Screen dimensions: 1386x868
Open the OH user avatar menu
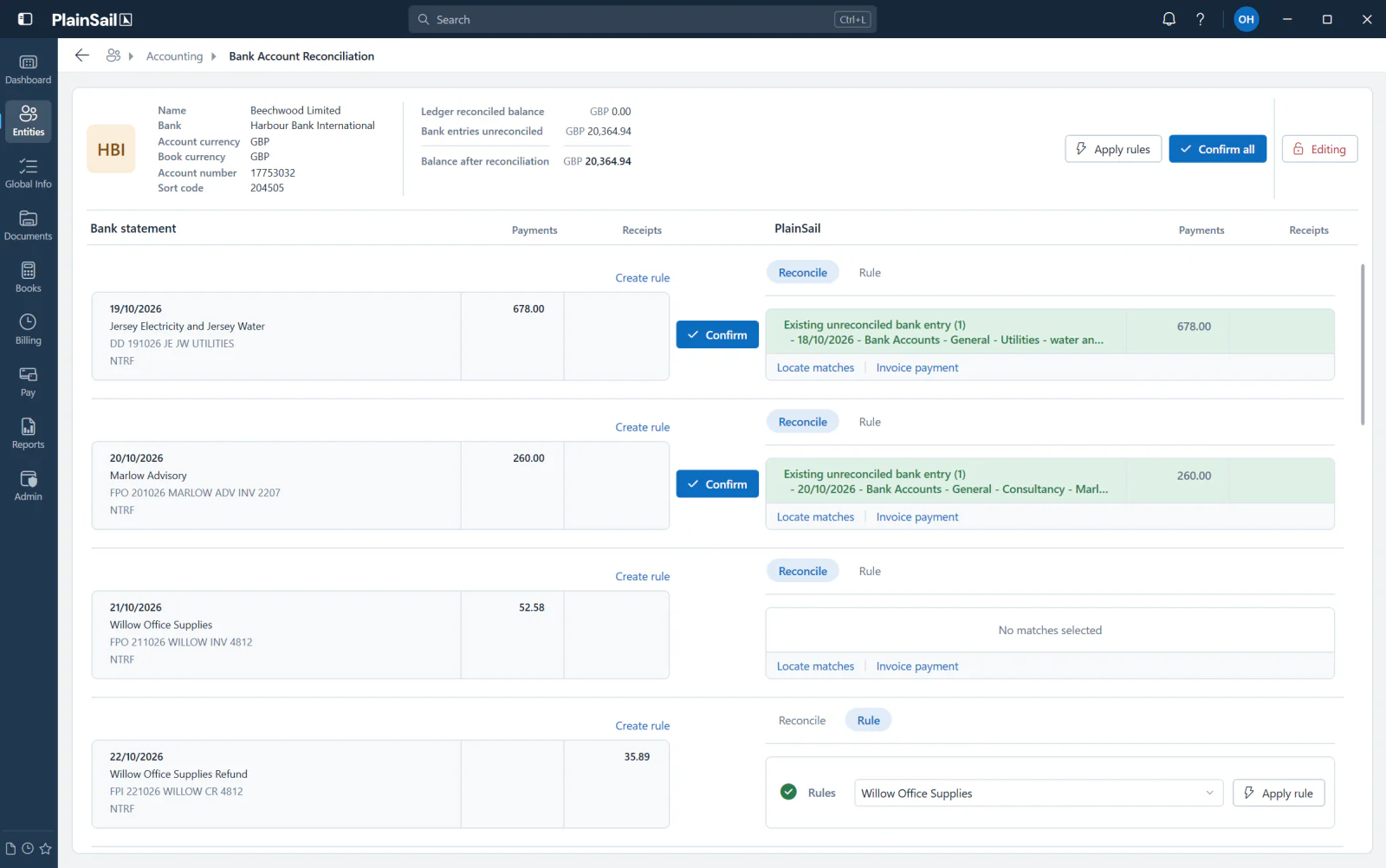coord(1246,19)
